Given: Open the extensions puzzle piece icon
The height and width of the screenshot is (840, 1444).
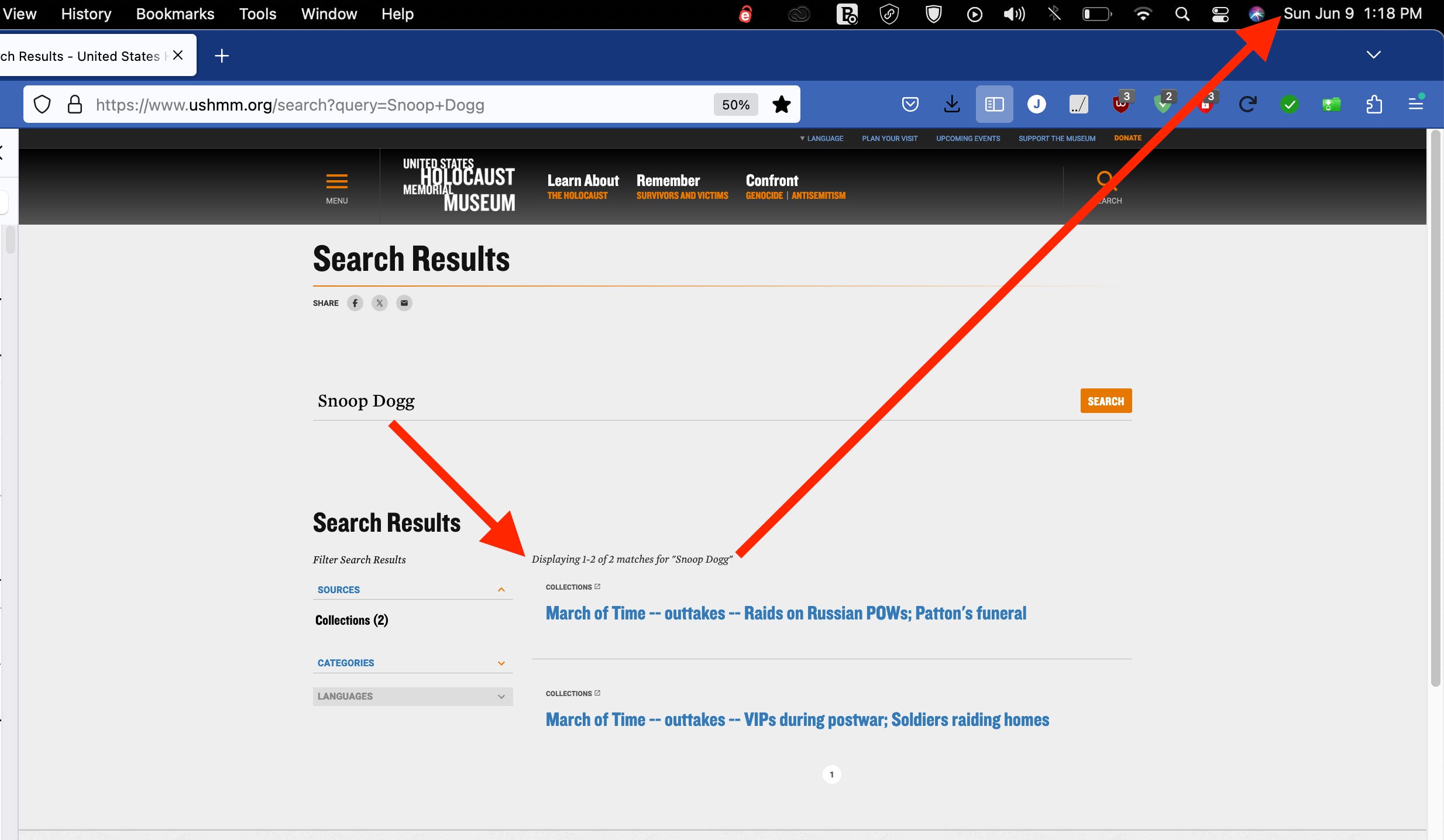Looking at the screenshot, I should pos(1374,105).
